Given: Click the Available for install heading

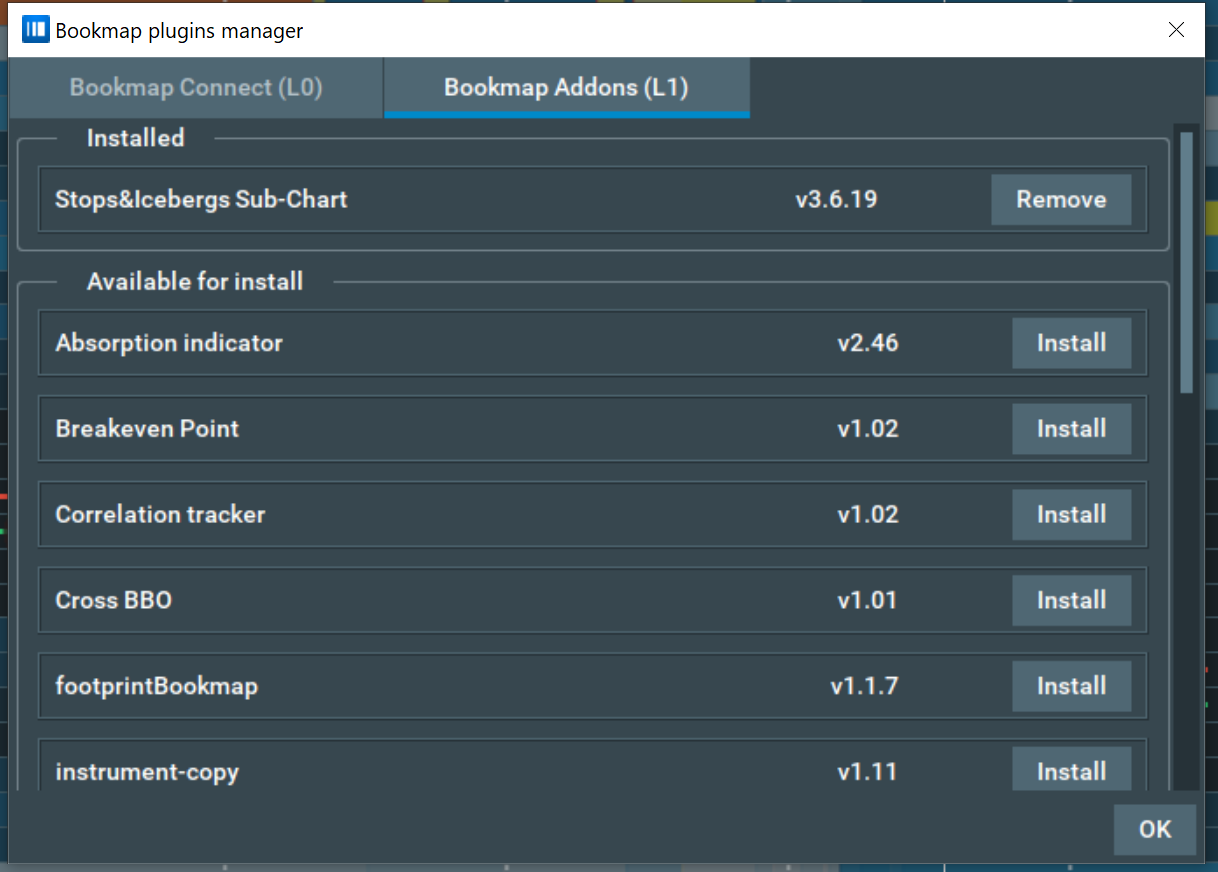Looking at the screenshot, I should (195, 282).
